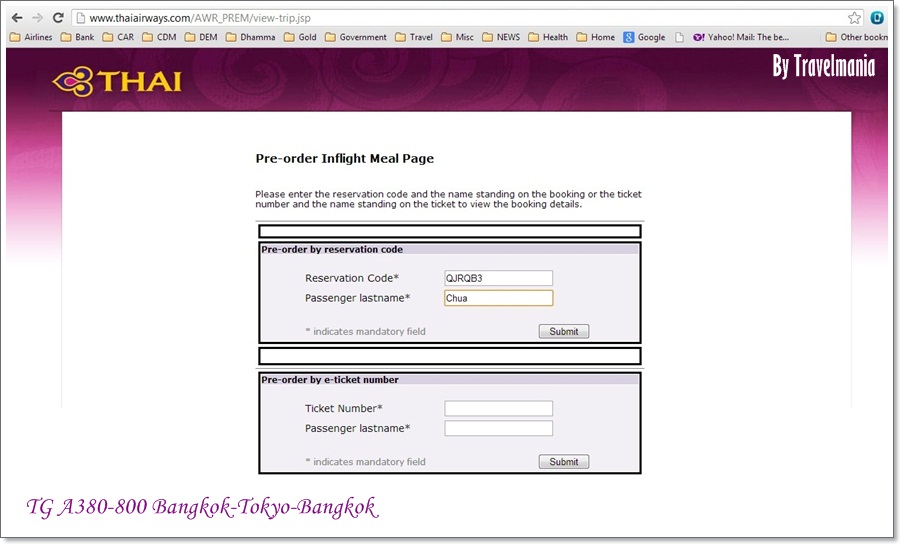The image size is (900, 544).
Task: Open the Airlines bookmark folder
Action: click(x=31, y=37)
